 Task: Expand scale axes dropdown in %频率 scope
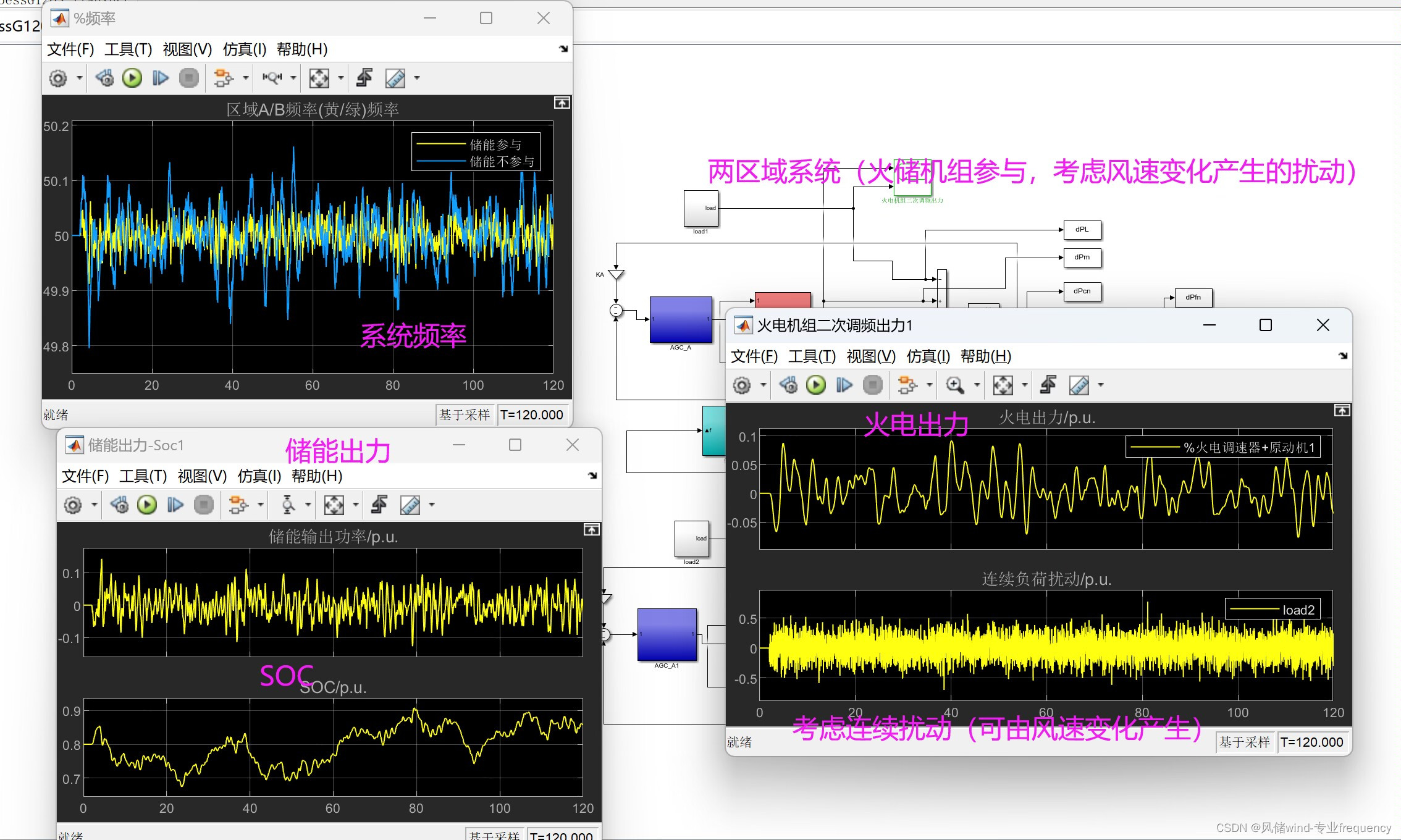click(341, 78)
